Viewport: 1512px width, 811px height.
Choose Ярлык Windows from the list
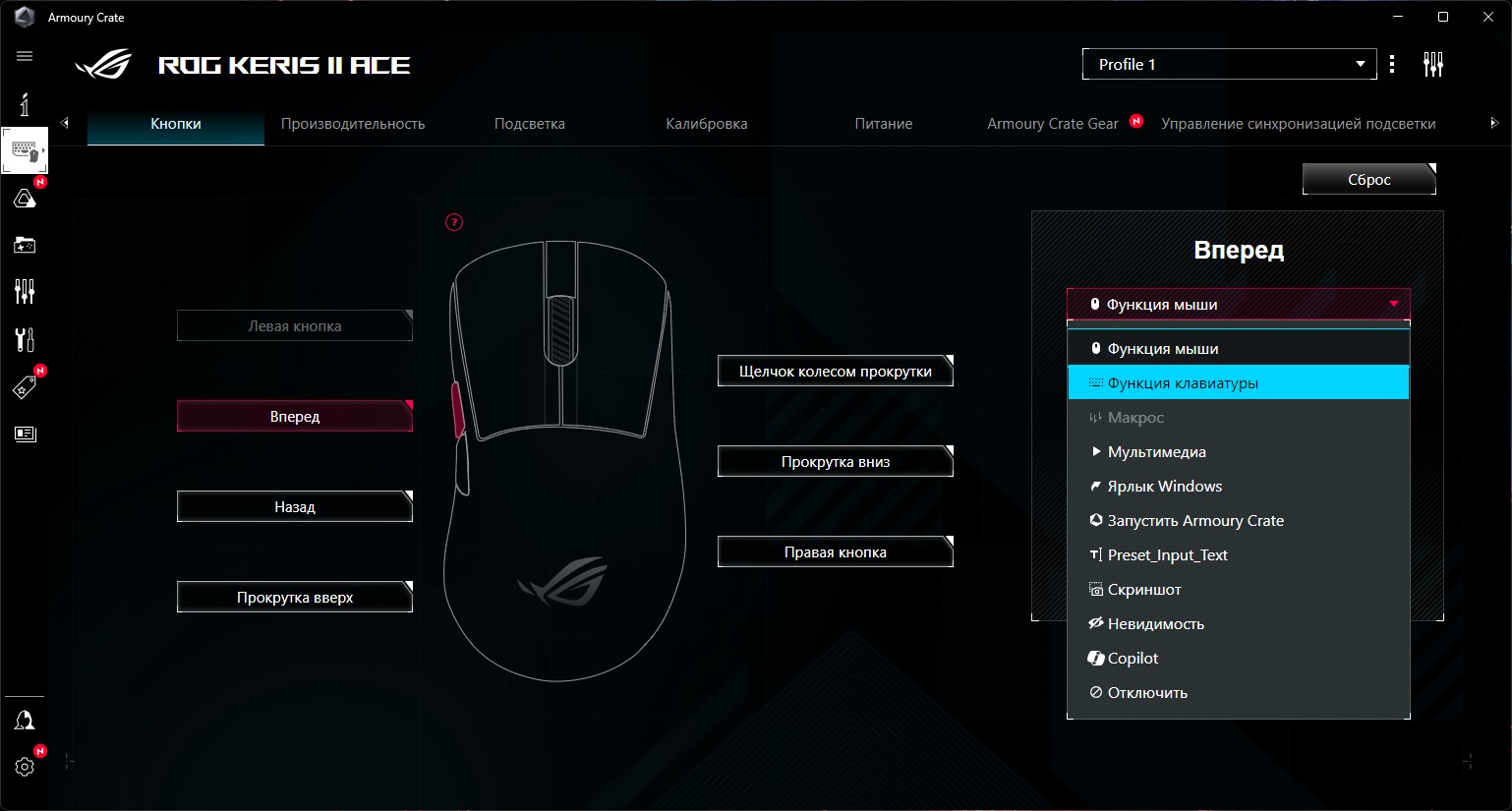pos(1239,487)
